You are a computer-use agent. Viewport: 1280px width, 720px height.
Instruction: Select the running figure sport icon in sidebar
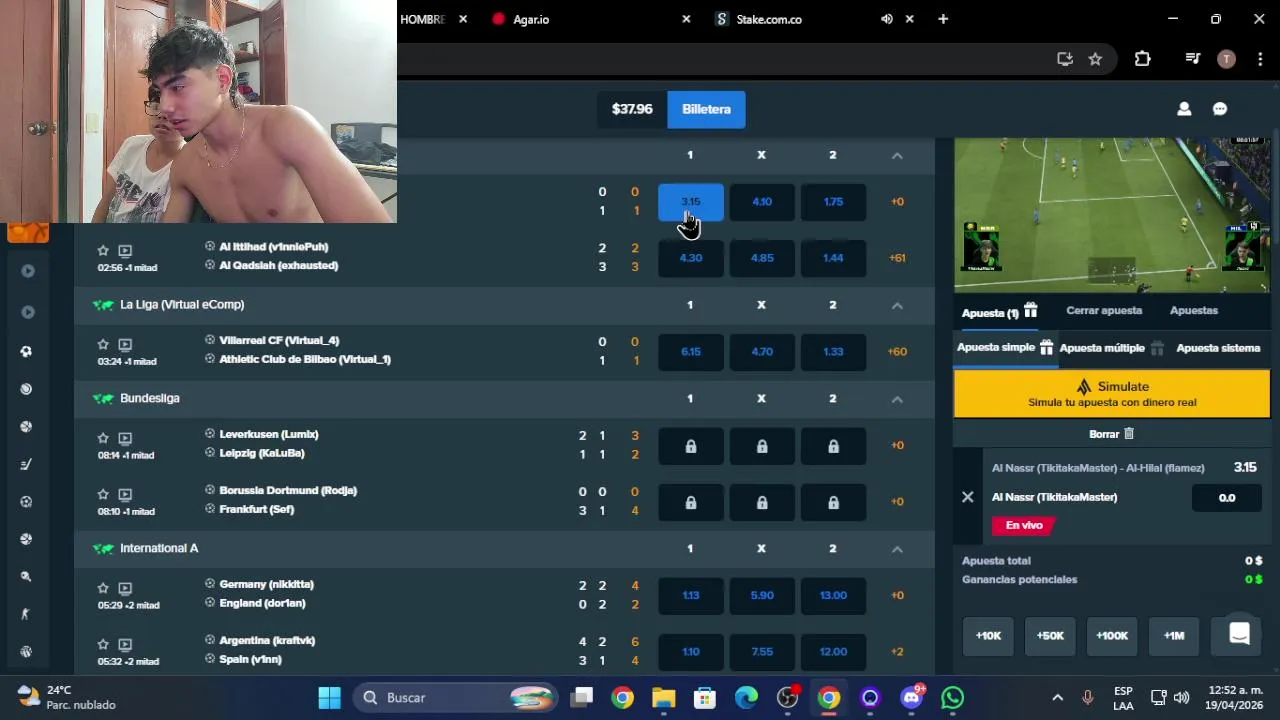click(26, 614)
